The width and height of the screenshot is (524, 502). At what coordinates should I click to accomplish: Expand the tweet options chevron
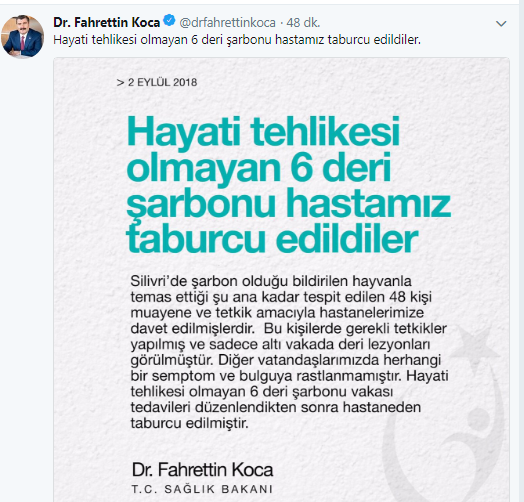click(x=501, y=24)
